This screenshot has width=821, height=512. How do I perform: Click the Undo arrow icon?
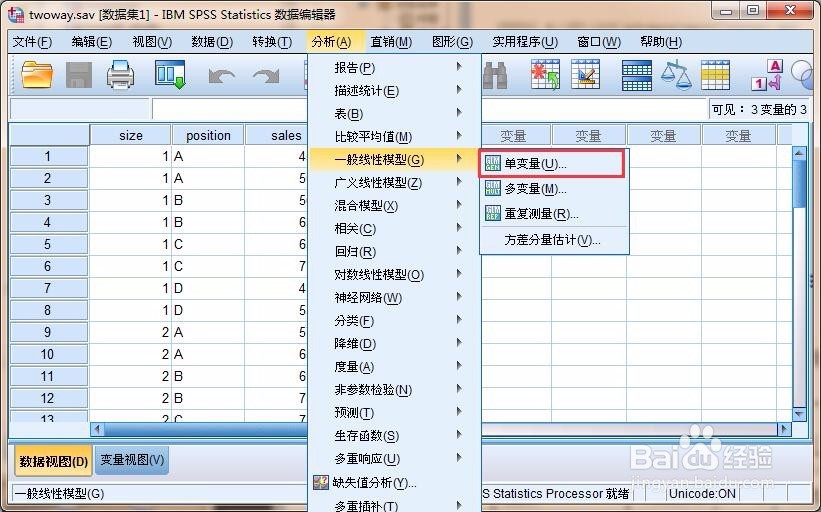(221, 76)
